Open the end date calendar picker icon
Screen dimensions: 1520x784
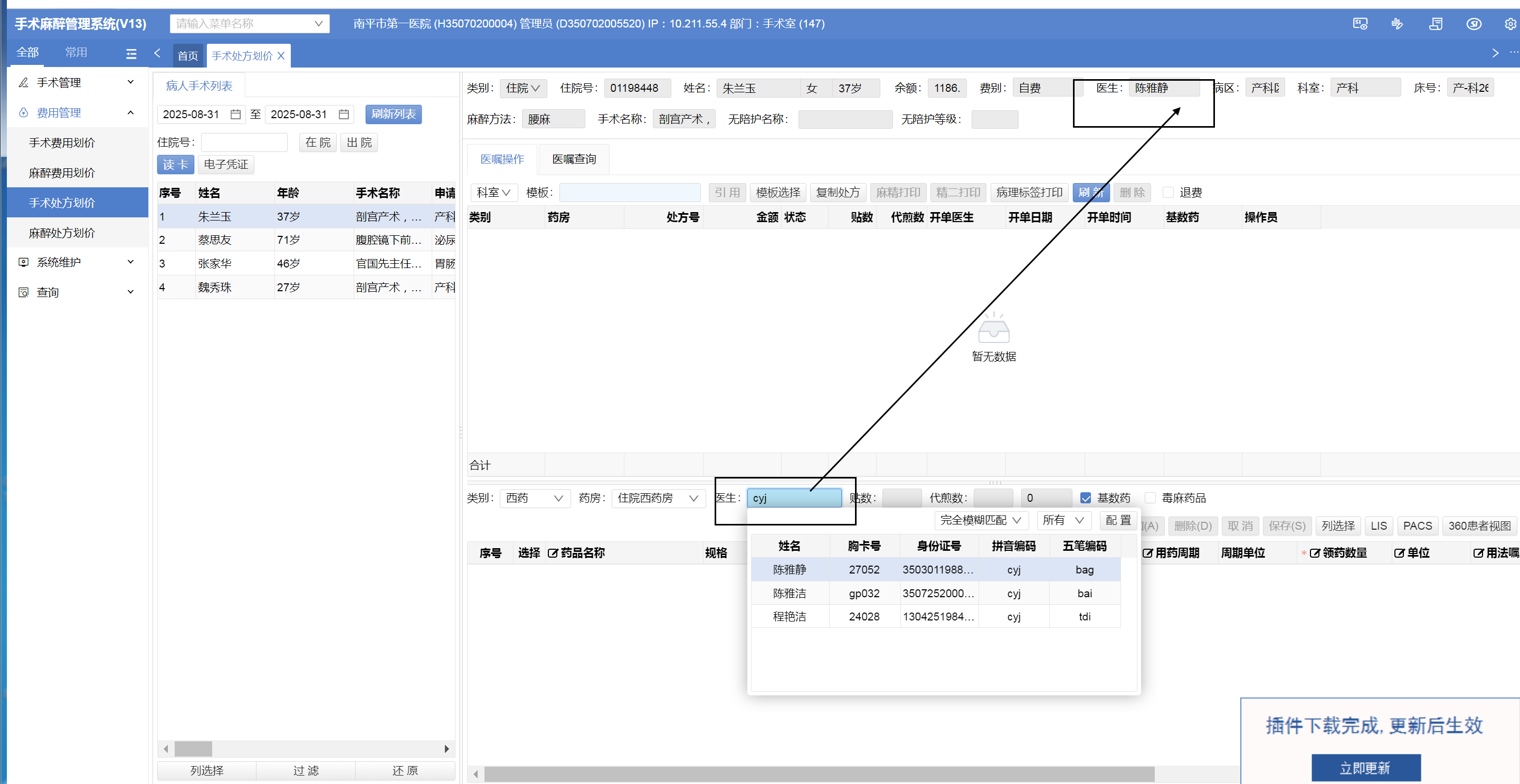tap(344, 114)
